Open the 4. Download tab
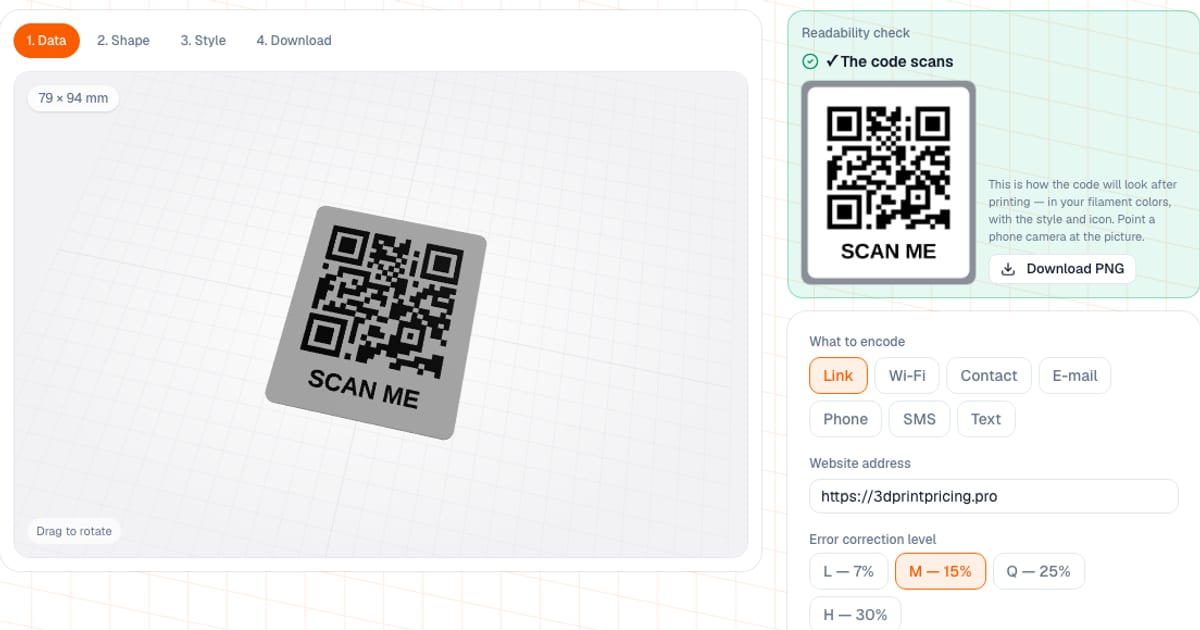This screenshot has height=630, width=1200. (x=294, y=41)
